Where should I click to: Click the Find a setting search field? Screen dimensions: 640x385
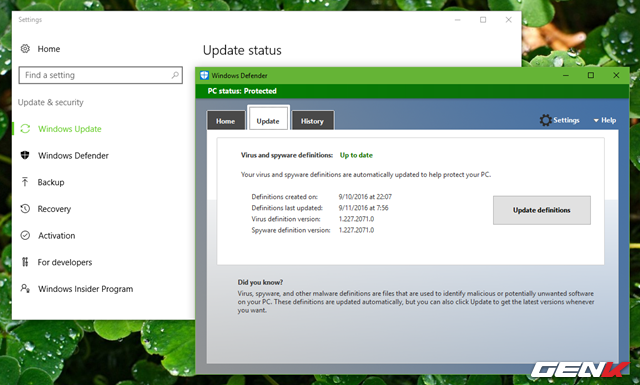(x=100, y=75)
